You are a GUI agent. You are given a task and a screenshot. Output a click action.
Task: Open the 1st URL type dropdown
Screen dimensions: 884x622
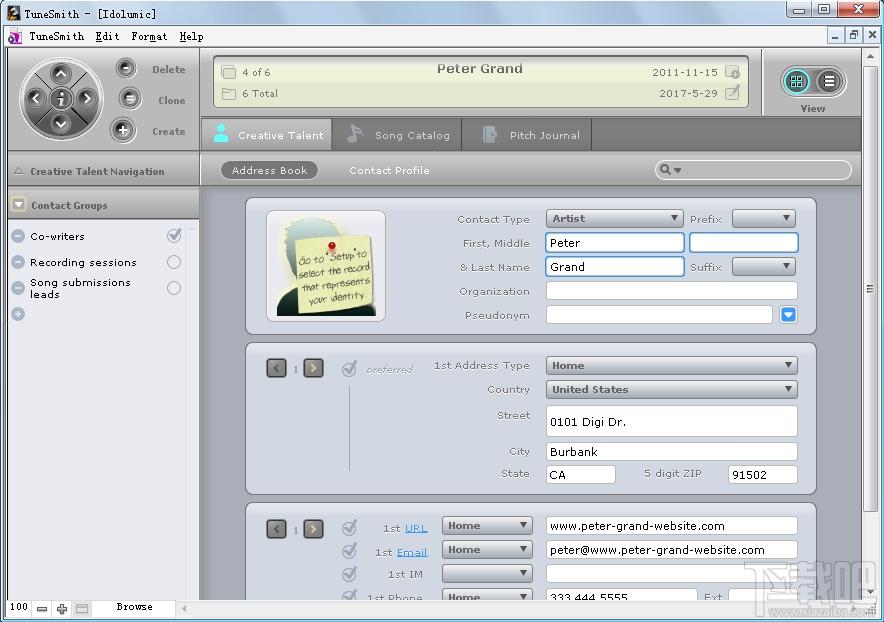click(487, 526)
